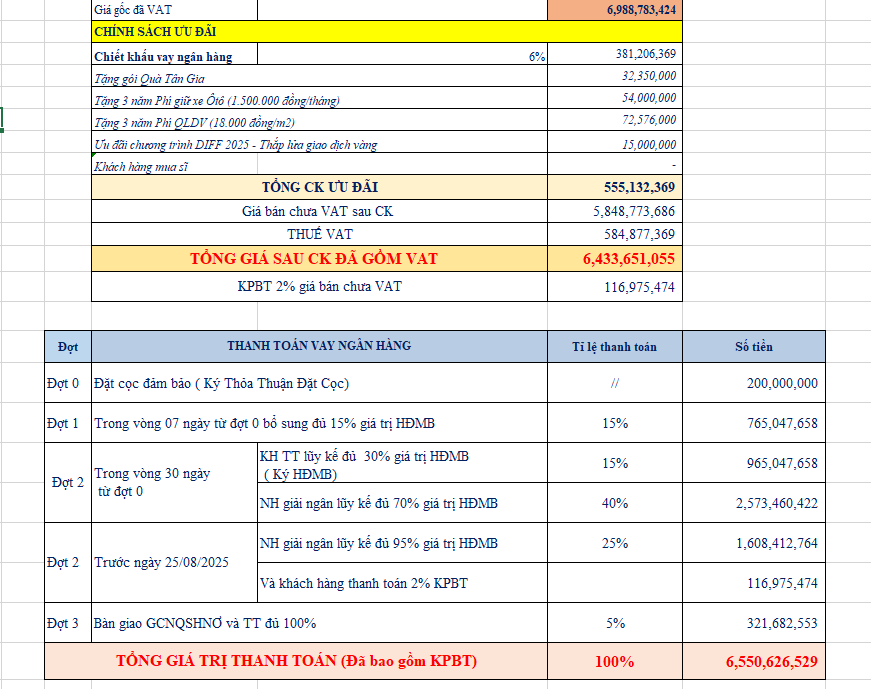Click the 40% payment ratio cell
This screenshot has width=871, height=689.
click(x=614, y=503)
